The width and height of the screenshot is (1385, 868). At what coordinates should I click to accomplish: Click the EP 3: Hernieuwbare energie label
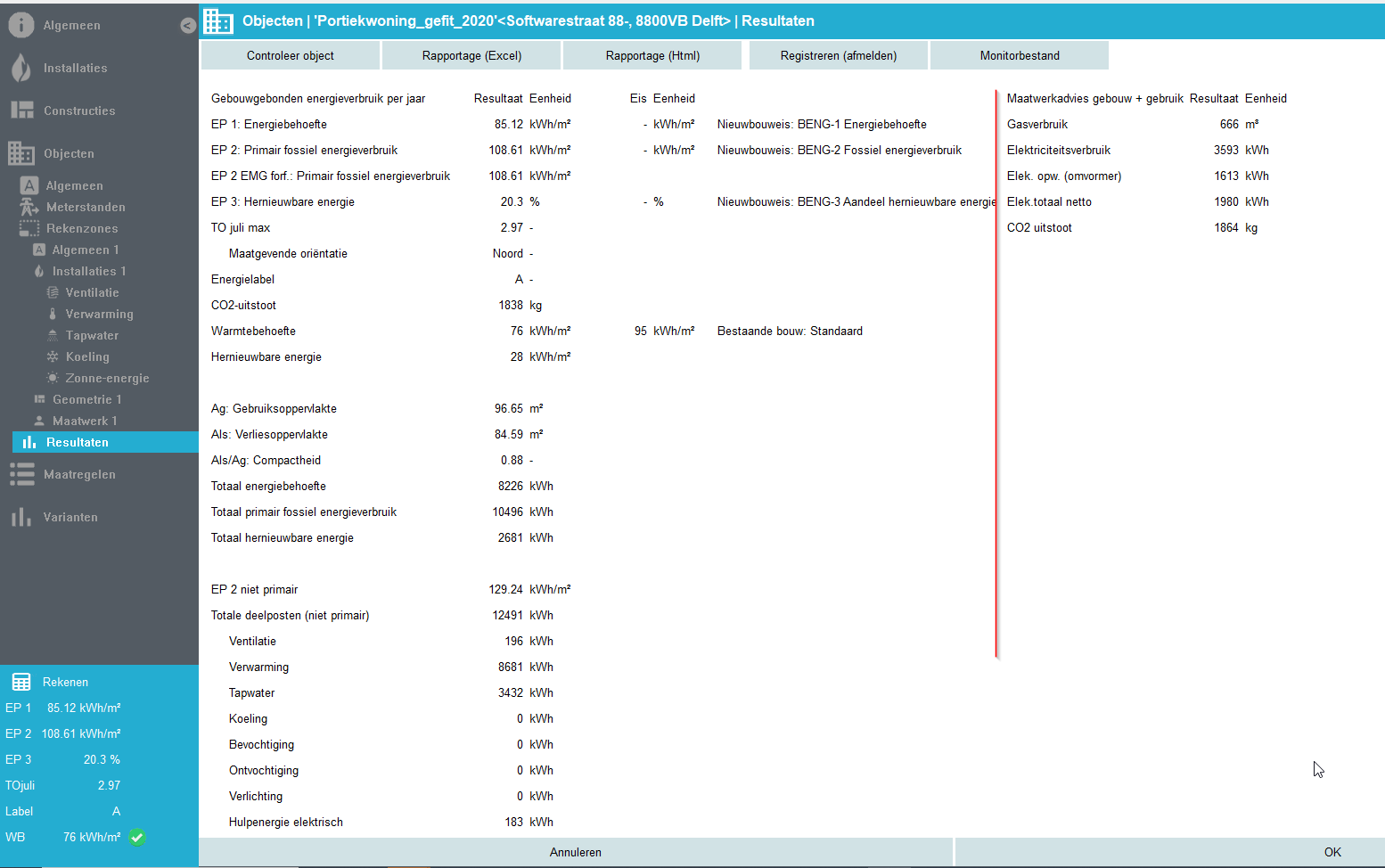[x=283, y=201]
